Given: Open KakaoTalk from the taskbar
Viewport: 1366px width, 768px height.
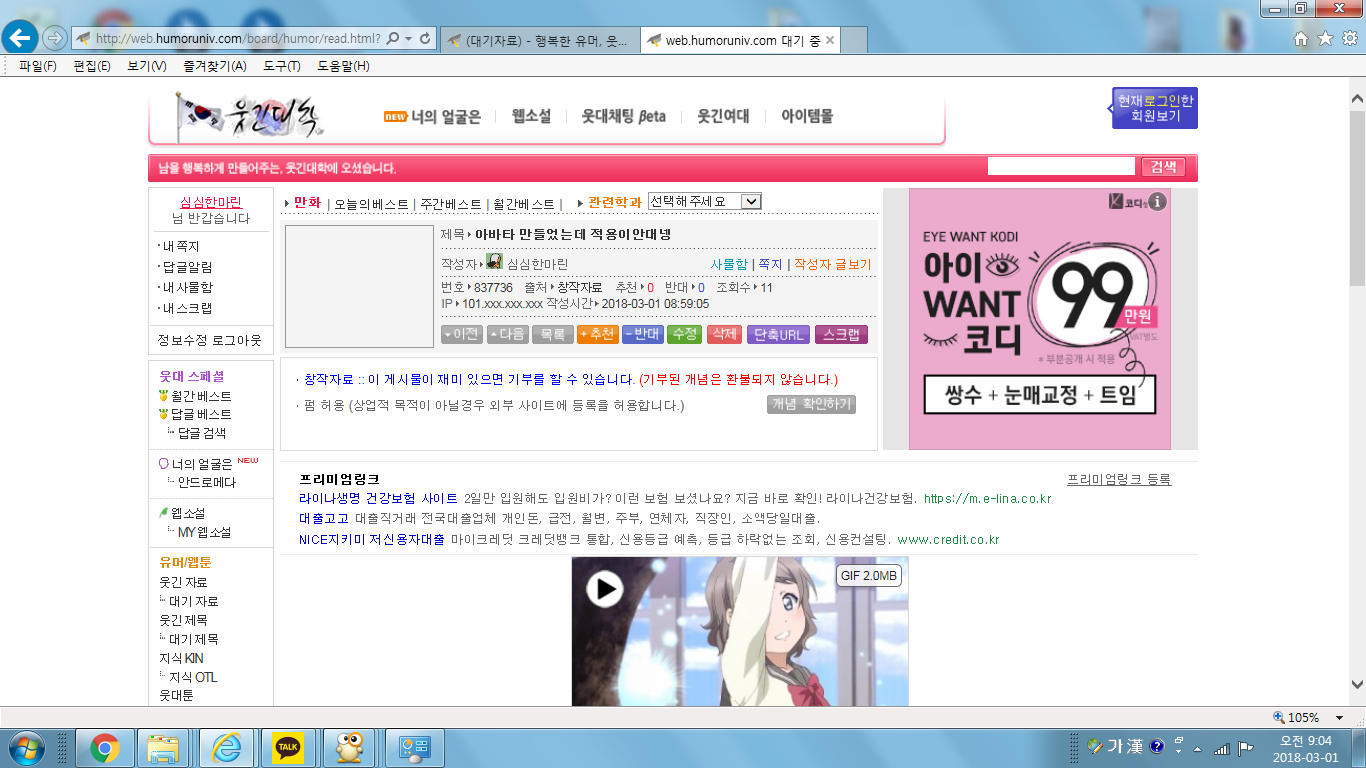Looking at the screenshot, I should pos(288,747).
